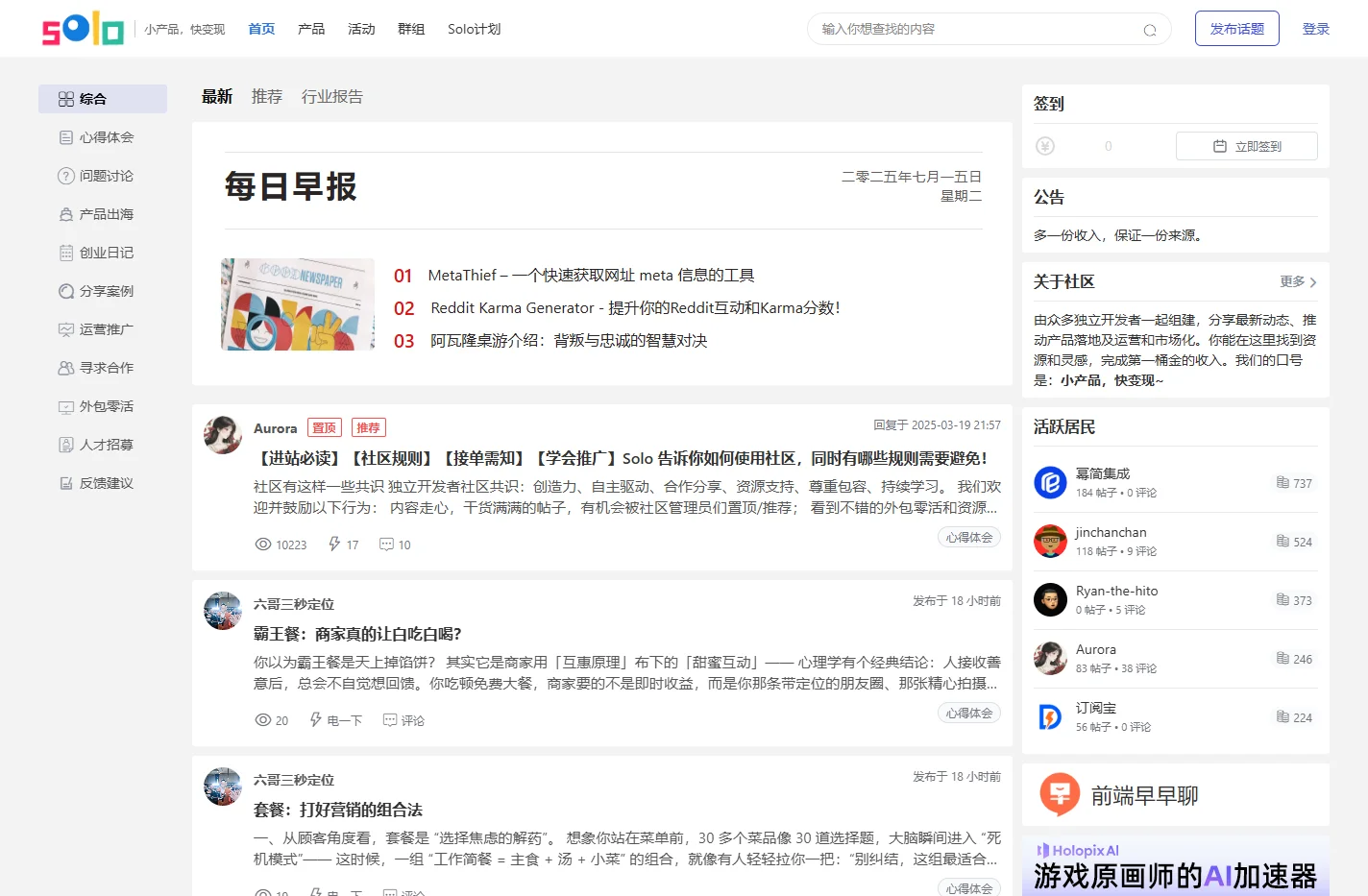Screen dimensions: 1368x896
Task: Click the 心得体会 tag on Aurora's post
Action: click(969, 538)
